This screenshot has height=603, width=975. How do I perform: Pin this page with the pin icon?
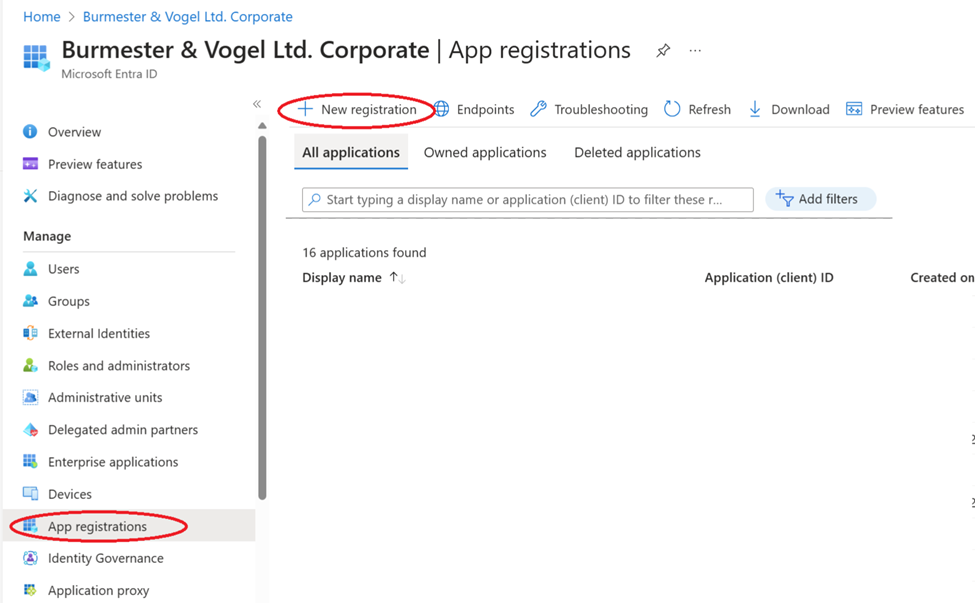tap(663, 50)
